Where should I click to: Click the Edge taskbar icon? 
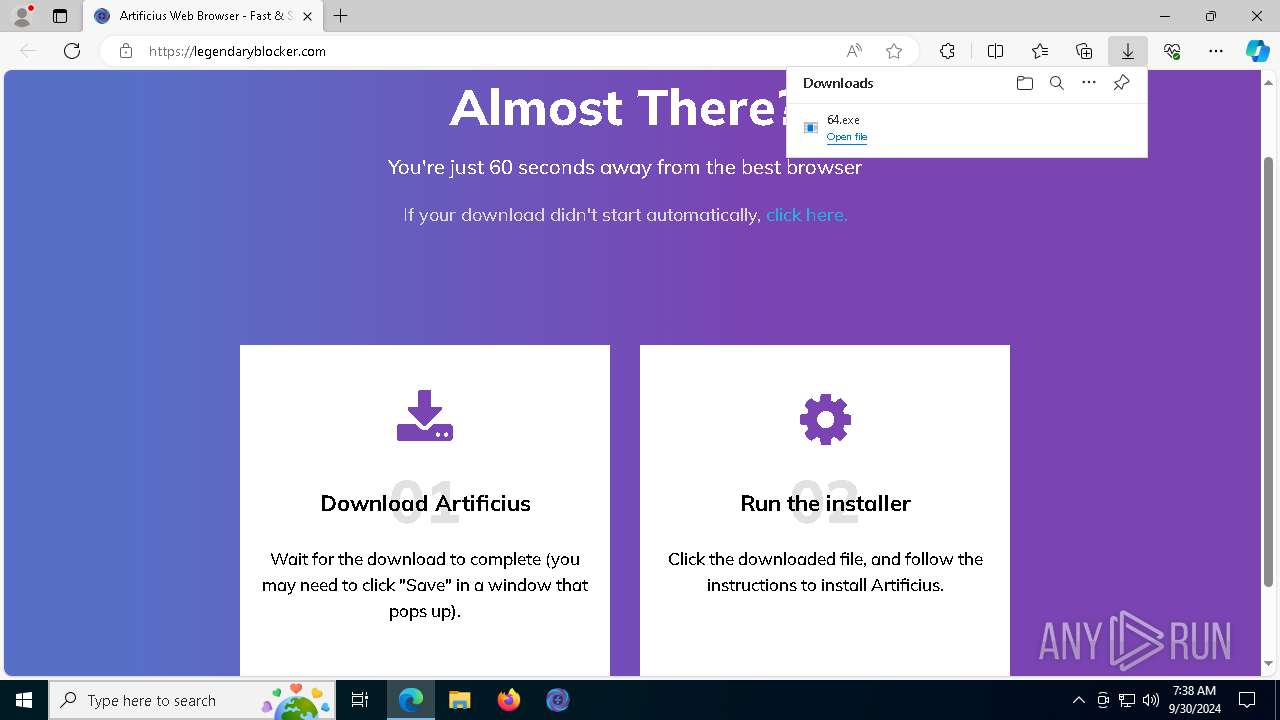pos(411,700)
